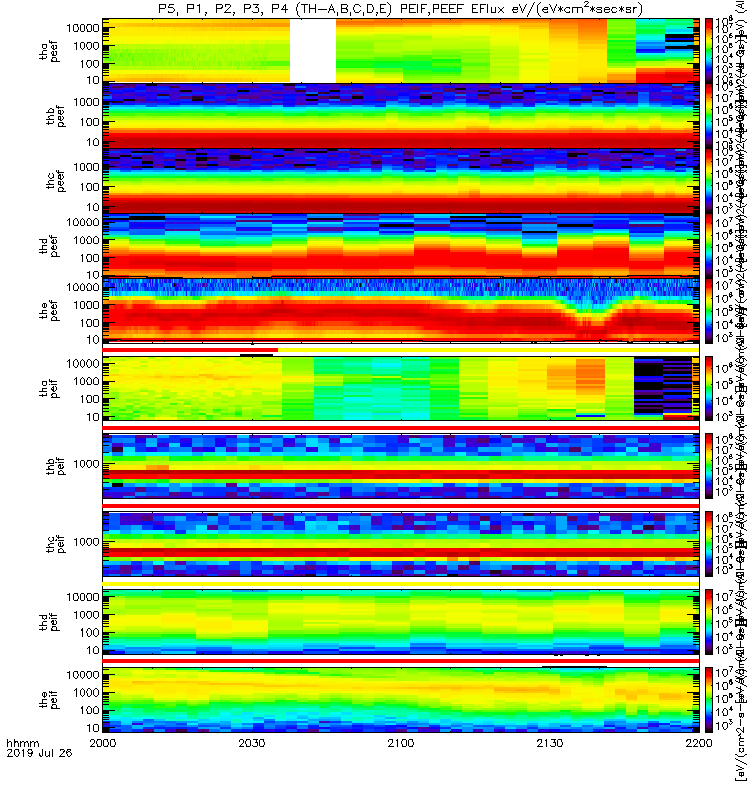Image resolution: width=750 pixels, height=800 pixels.
Task: Click the '10000' energy tick of the peif
Action: coord(83,674)
